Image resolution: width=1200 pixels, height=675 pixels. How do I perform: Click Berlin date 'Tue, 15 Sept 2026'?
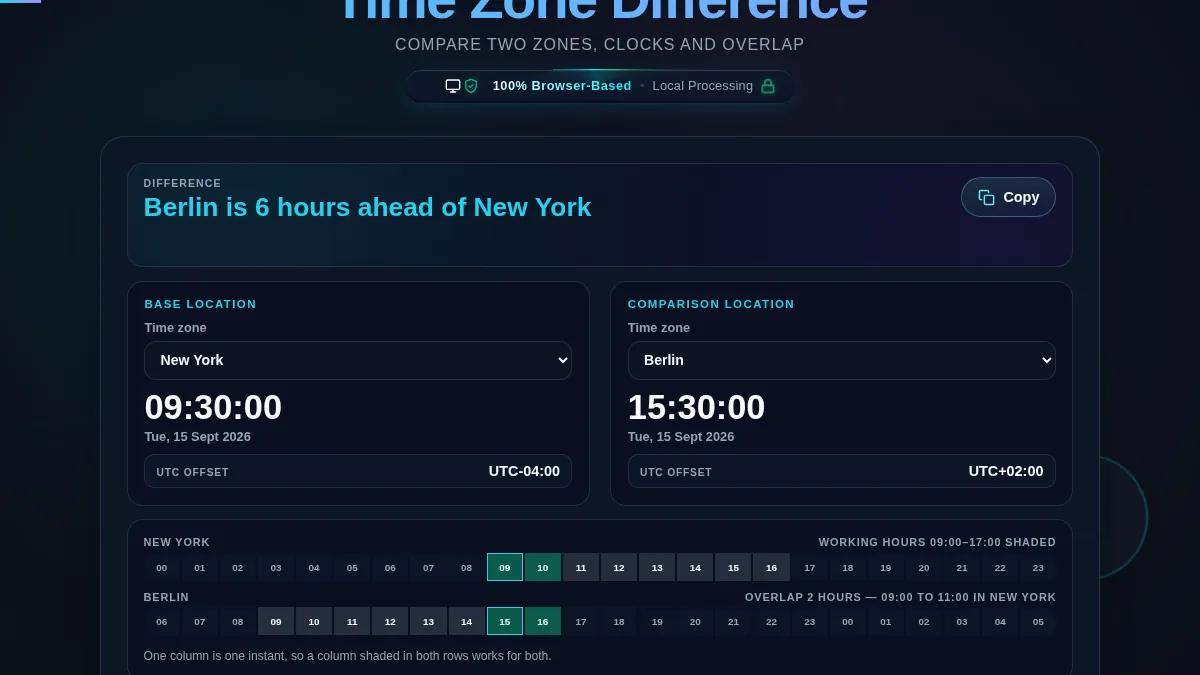681,437
